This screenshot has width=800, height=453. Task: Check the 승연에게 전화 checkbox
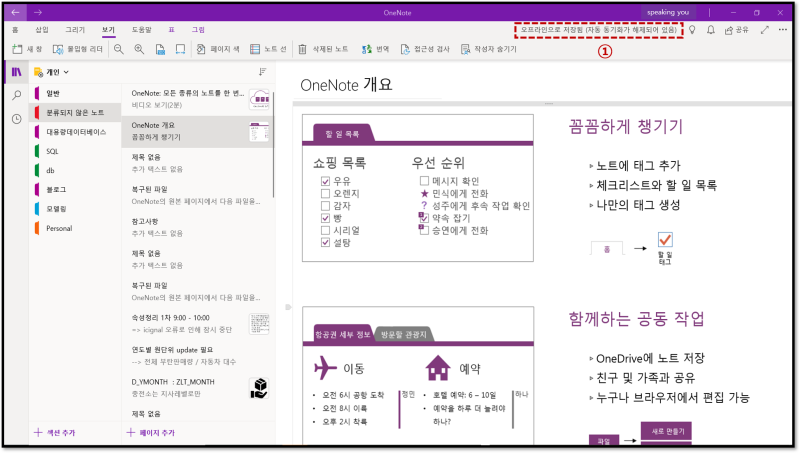pyautogui.click(x=424, y=230)
